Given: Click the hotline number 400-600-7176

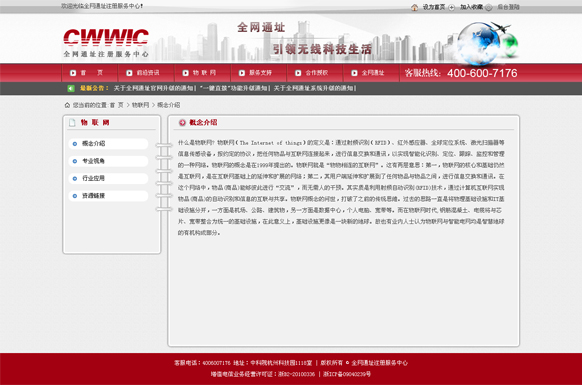Looking at the screenshot, I should (x=482, y=73).
